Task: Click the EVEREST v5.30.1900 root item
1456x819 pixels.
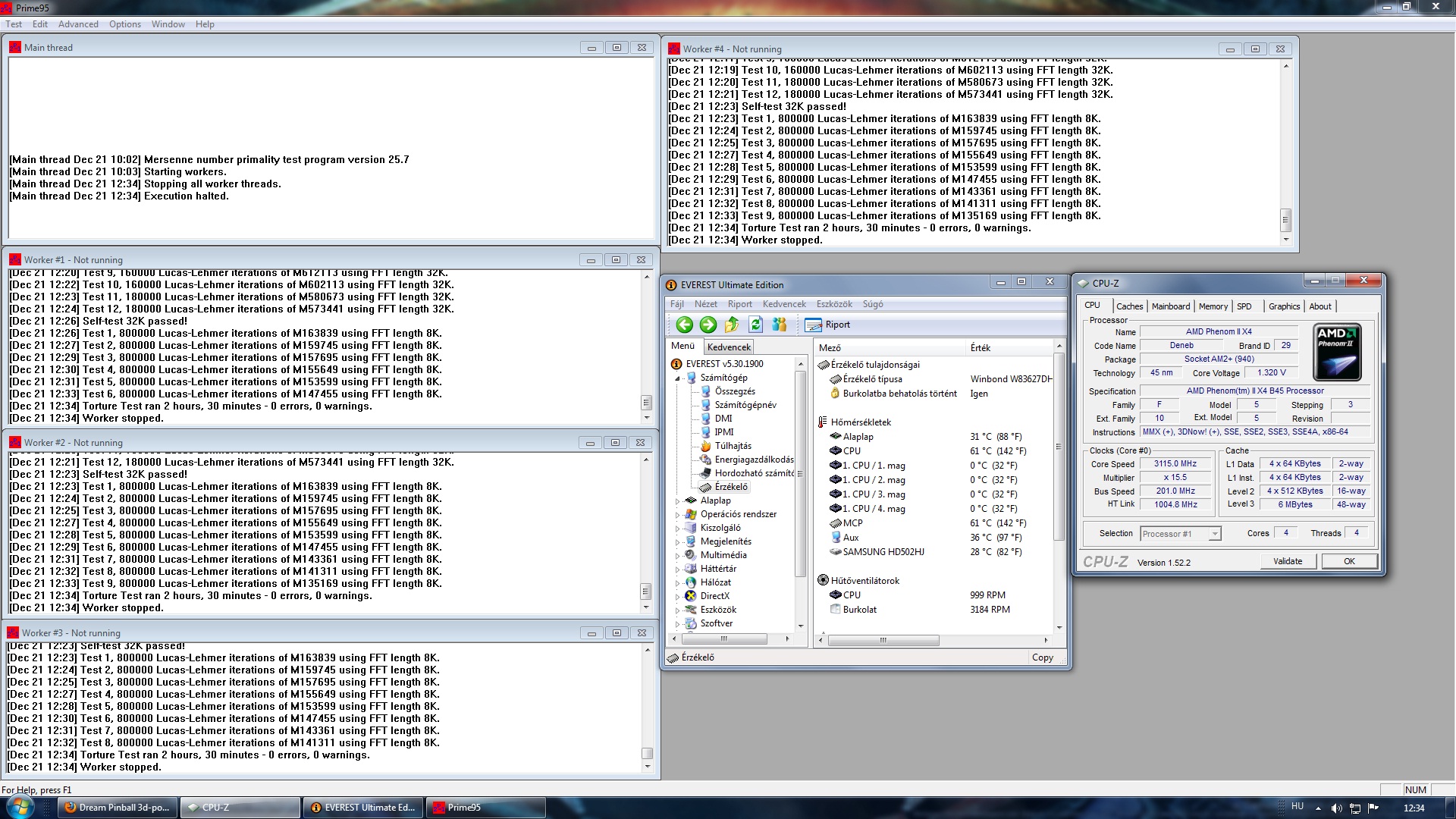Action: (x=717, y=364)
